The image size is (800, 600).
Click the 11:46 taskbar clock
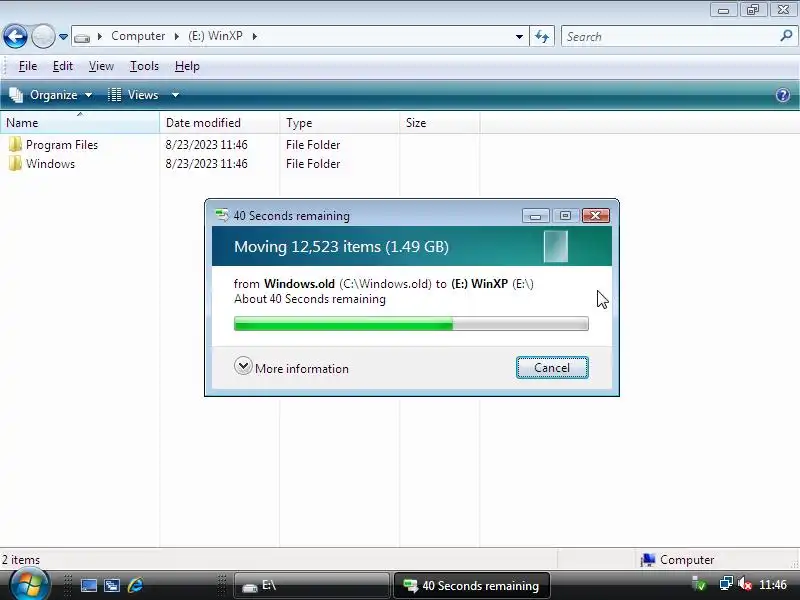[773, 585]
